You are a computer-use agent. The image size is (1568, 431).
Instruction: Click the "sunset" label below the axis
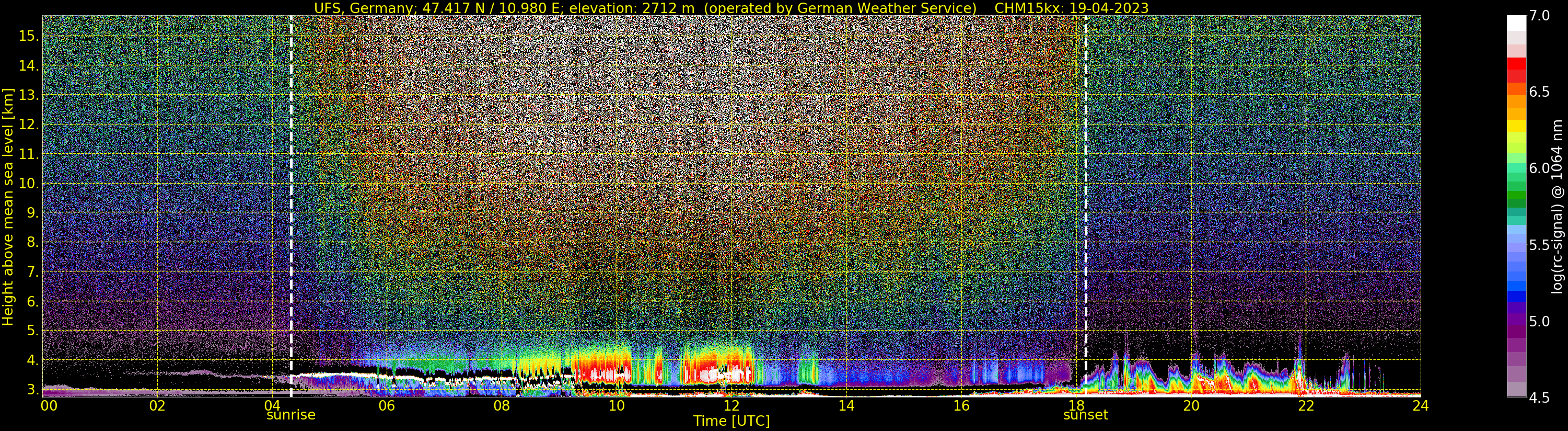tap(1085, 415)
